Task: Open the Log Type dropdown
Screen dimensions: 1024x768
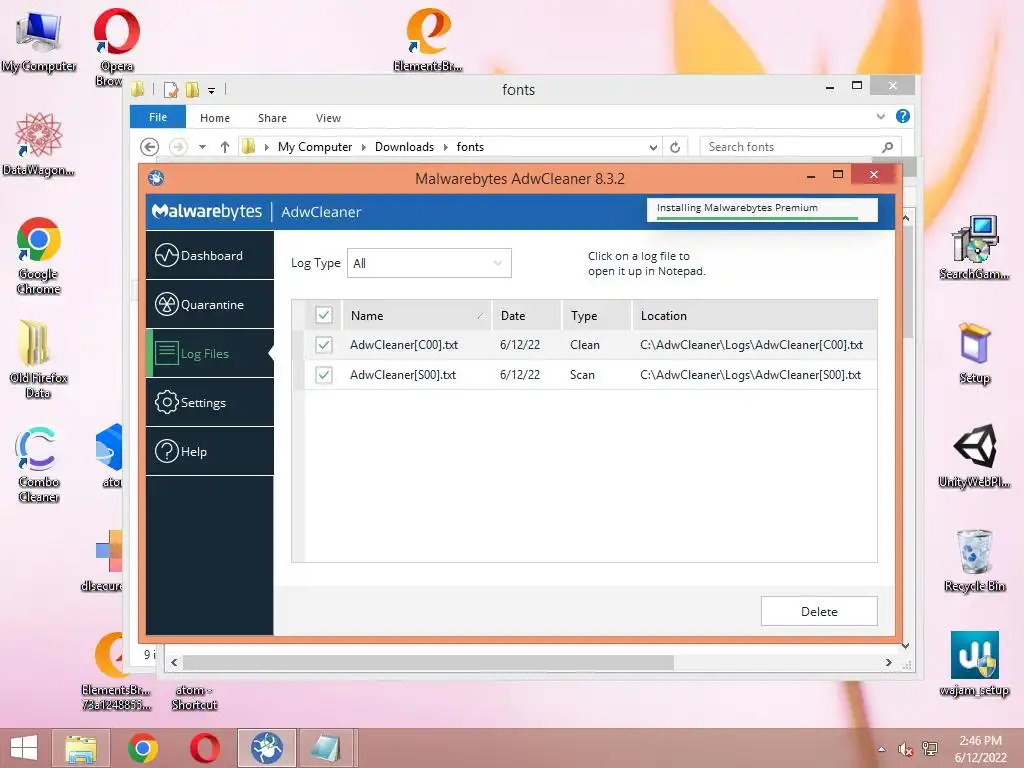Action: (x=429, y=263)
